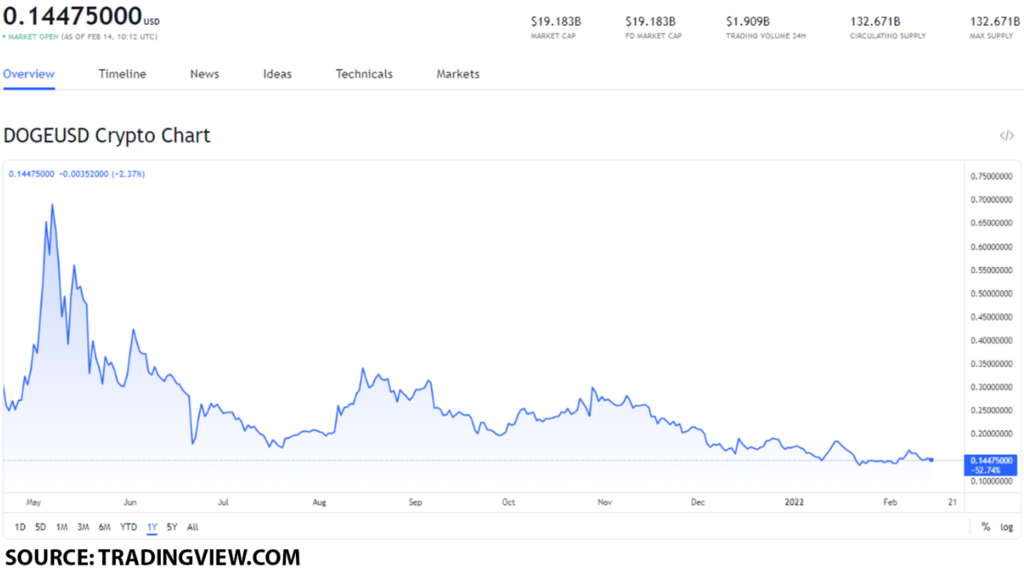
Task: Click the Feb label on time axis
Action: pyautogui.click(x=890, y=502)
